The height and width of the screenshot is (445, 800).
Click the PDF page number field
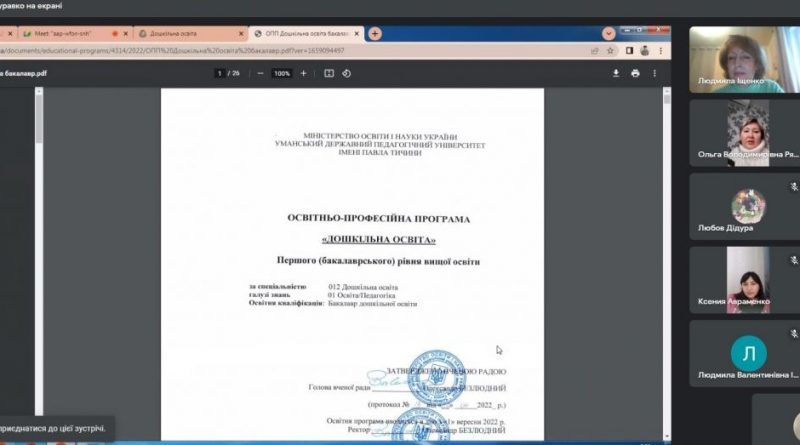point(220,73)
